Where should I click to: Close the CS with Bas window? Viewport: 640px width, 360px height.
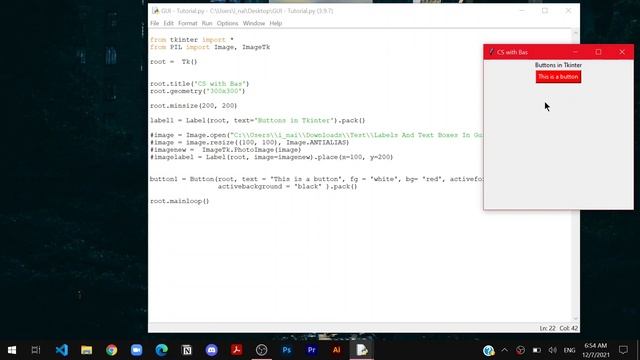[622, 52]
